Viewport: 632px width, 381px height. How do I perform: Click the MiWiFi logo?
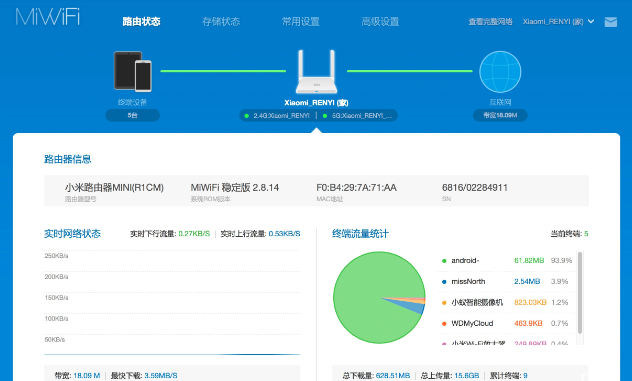(x=48, y=17)
